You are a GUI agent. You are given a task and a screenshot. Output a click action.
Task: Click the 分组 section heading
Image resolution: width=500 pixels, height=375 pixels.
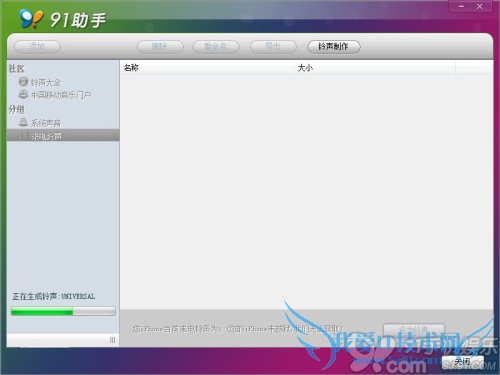pyautogui.click(x=16, y=109)
